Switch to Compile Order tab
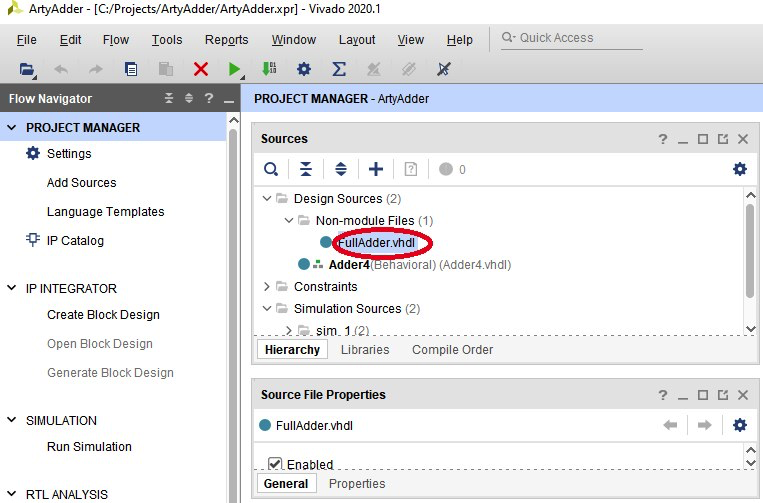 452,350
